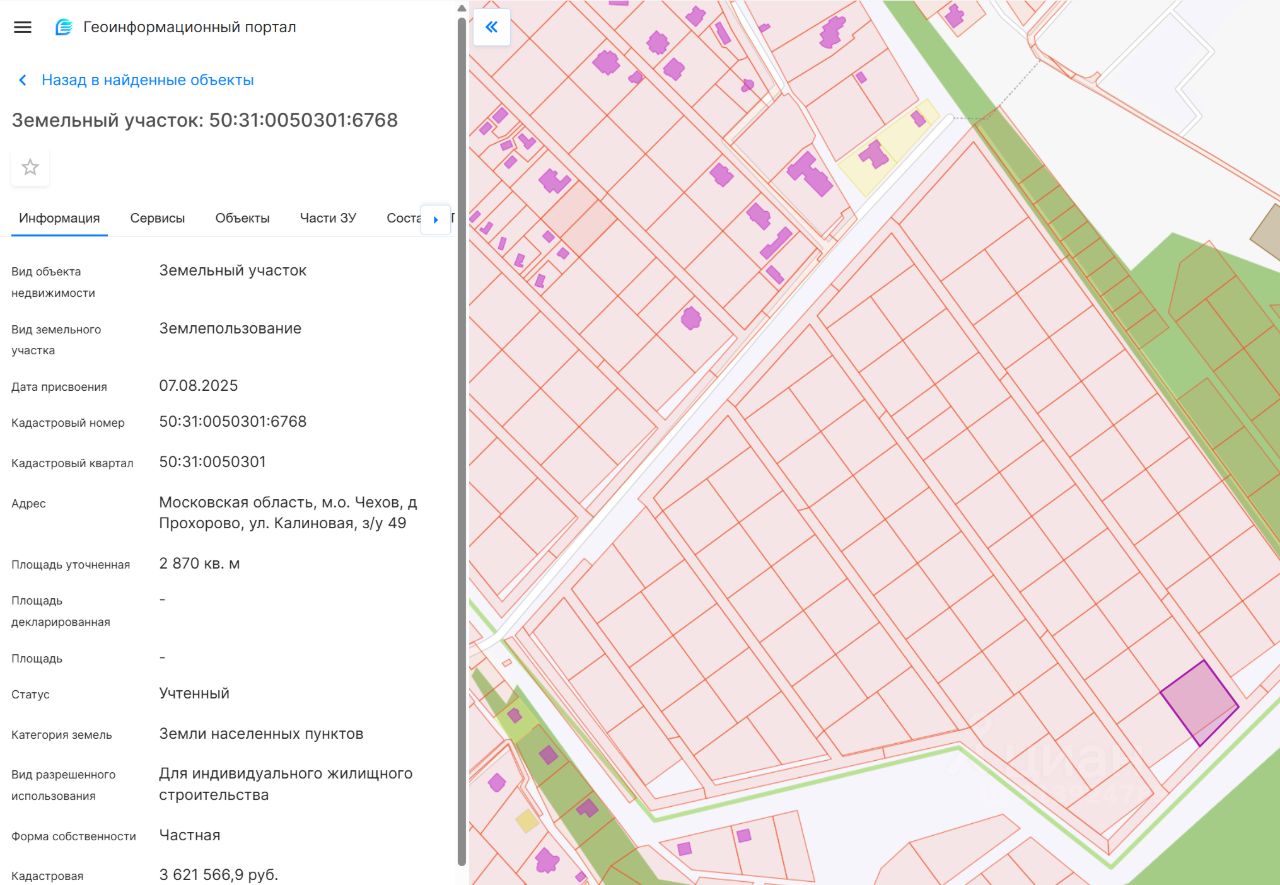Click the brown building polygon at map edge

pos(1267,232)
